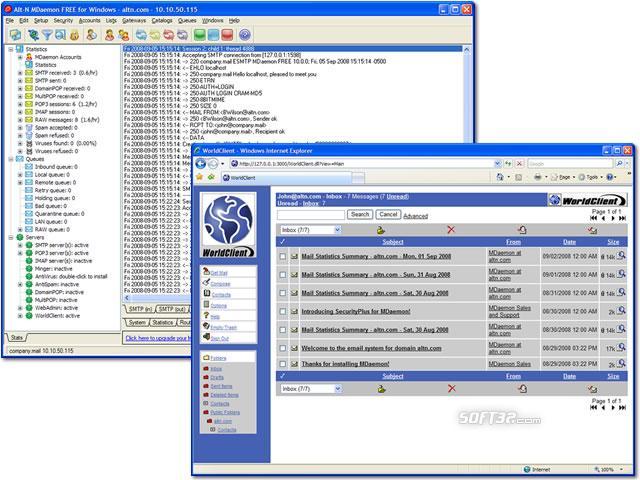
Task: Switch to the System tab in MDaemon
Action: pyautogui.click(x=137, y=322)
